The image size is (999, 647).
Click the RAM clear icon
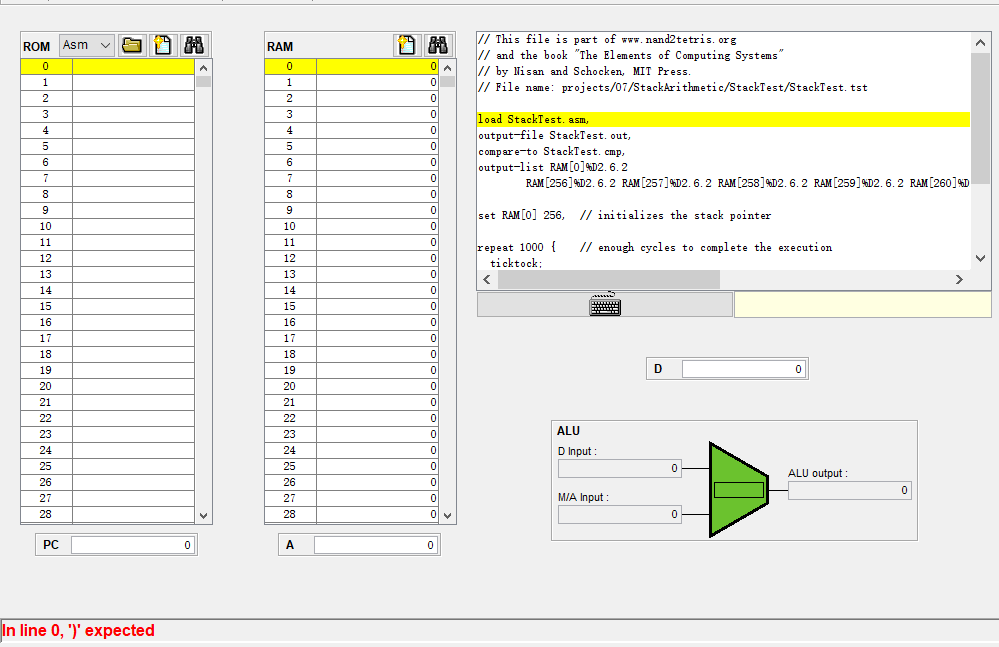(x=406, y=45)
